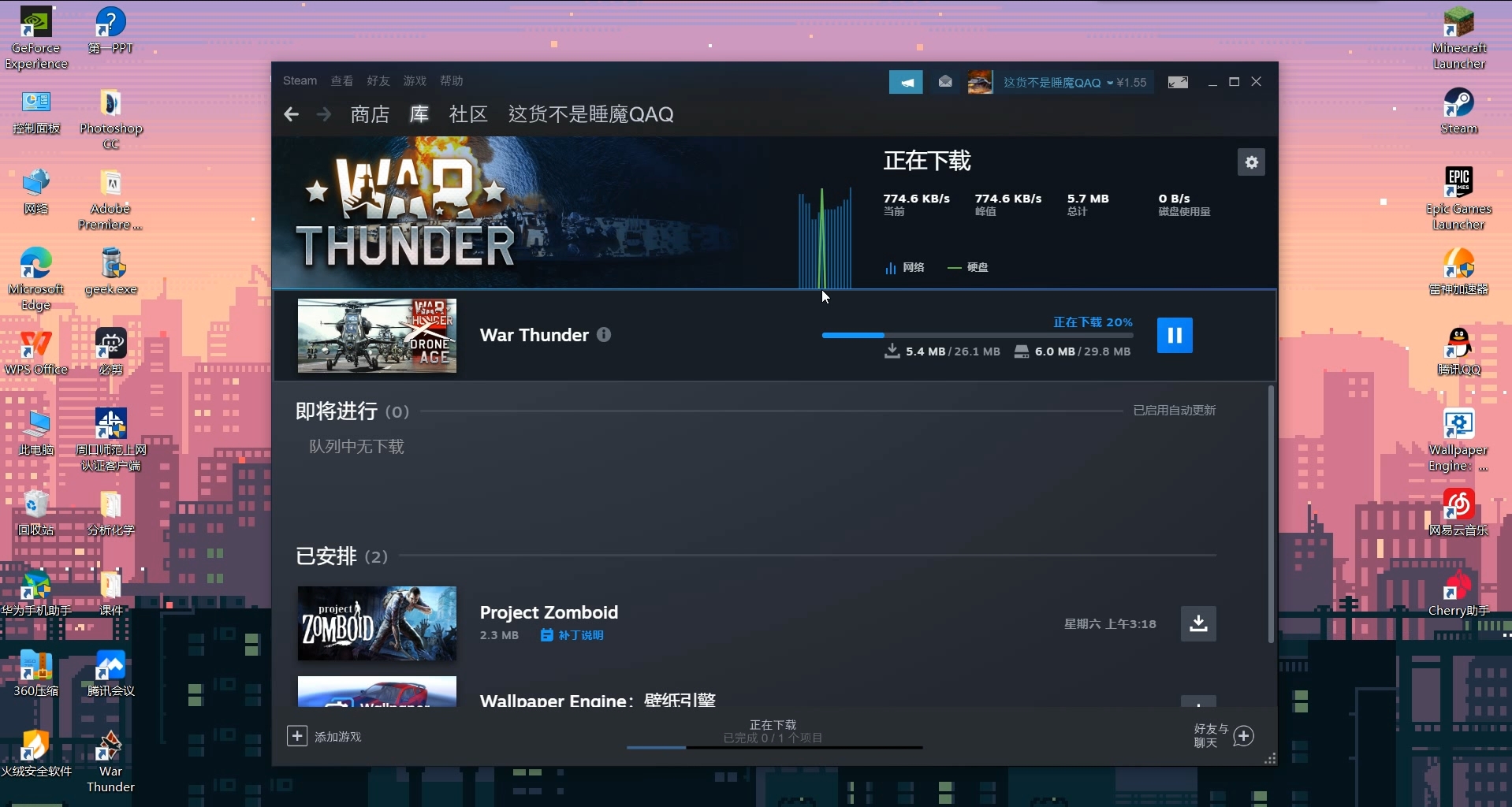The height and width of the screenshot is (807, 1512).
Task: Open the WPS Office desktop icon
Action: click(x=36, y=352)
